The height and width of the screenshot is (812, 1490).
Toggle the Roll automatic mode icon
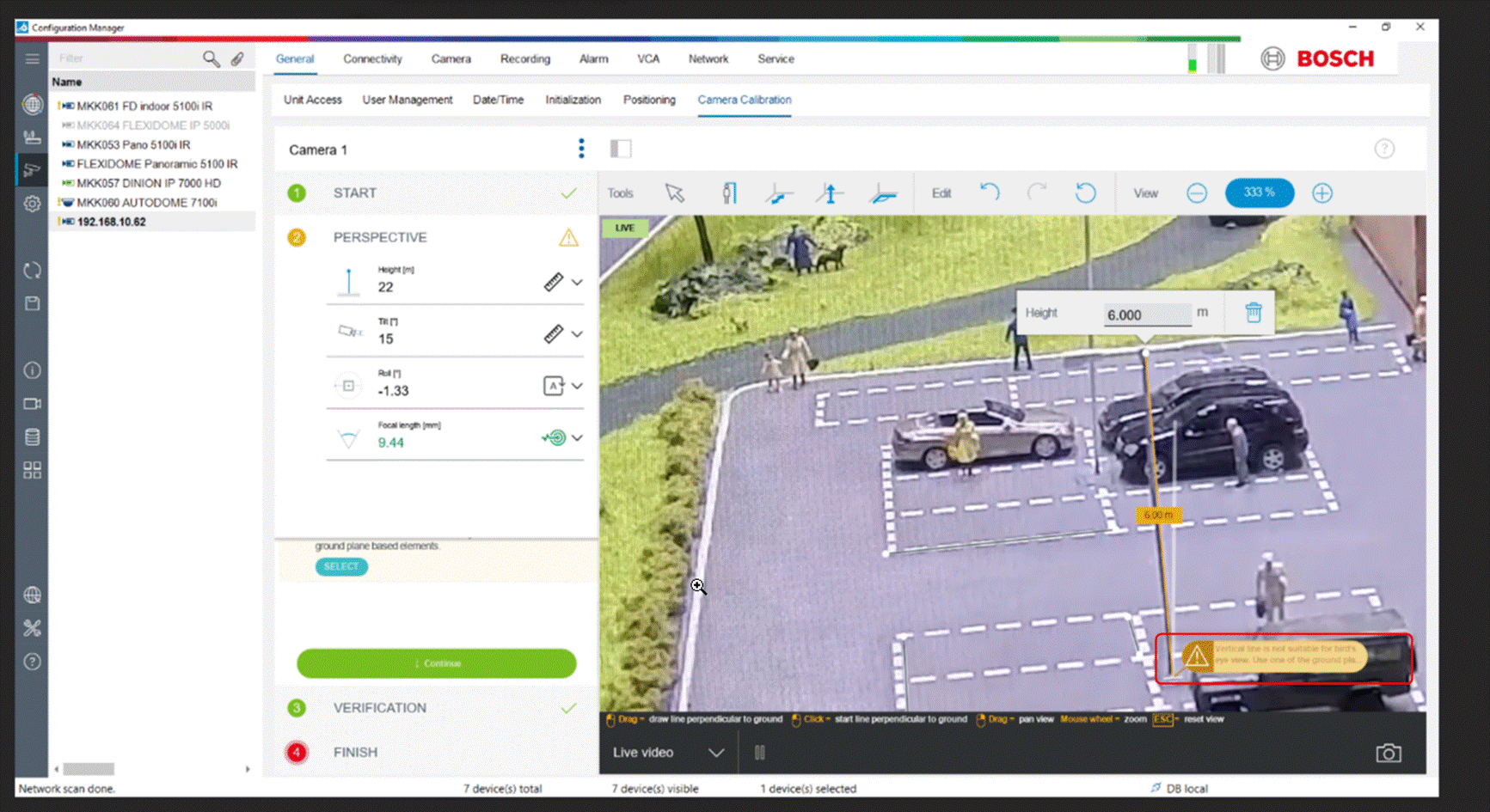point(553,386)
